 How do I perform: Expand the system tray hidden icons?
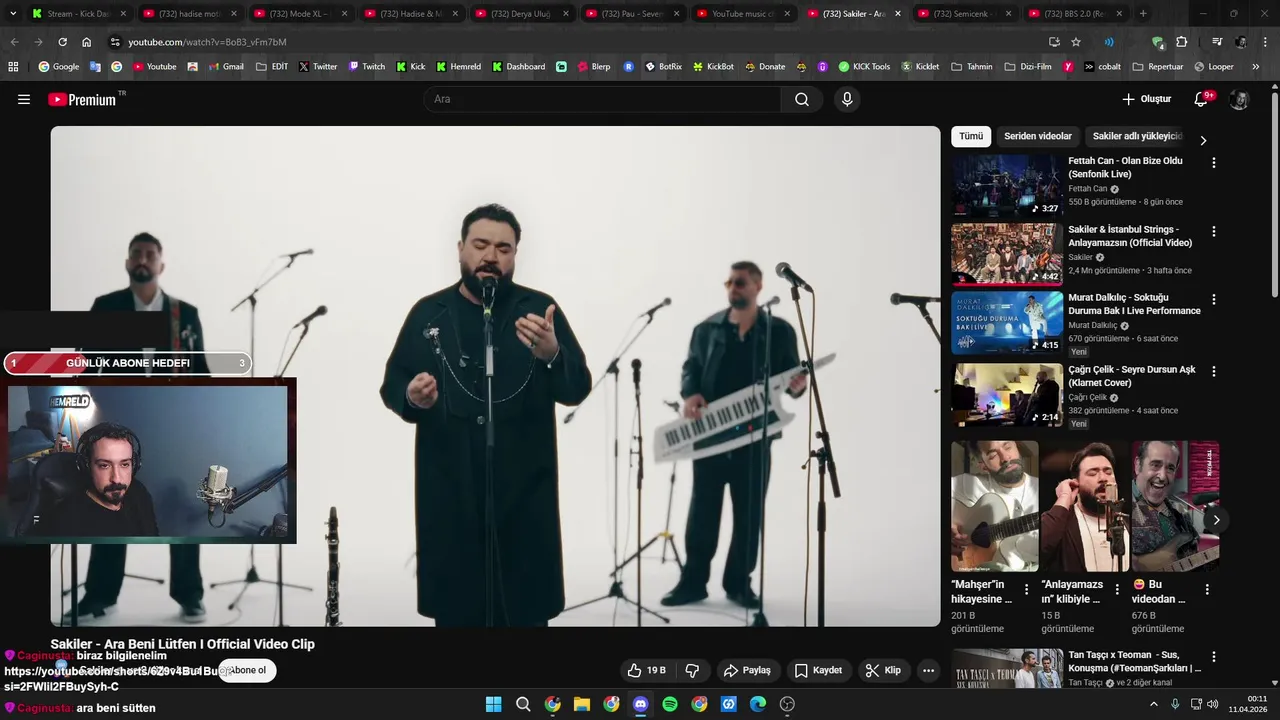pyautogui.click(x=1153, y=704)
